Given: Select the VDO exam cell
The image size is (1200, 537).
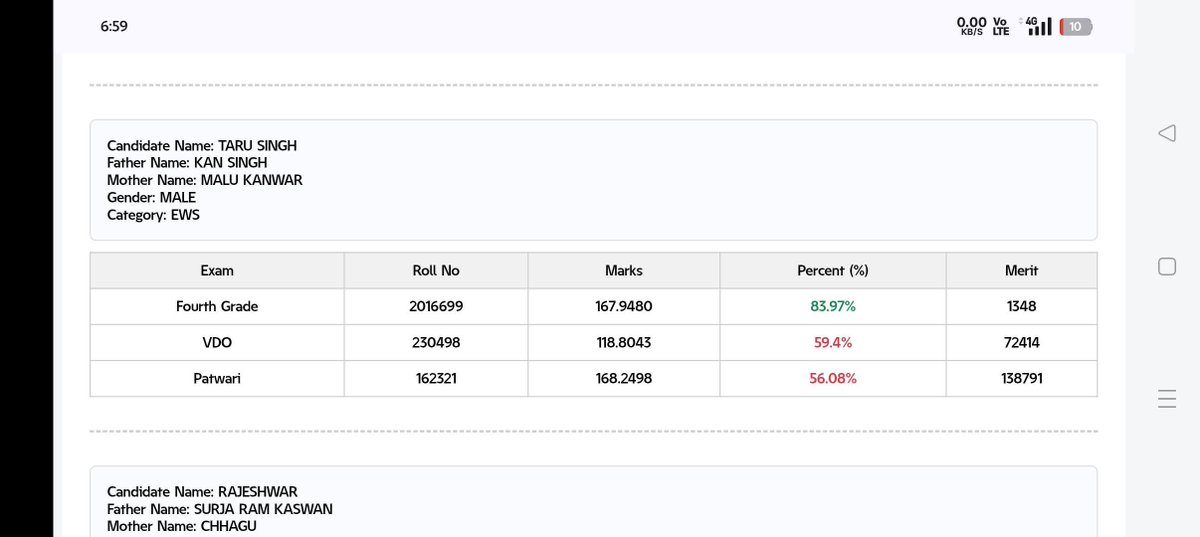Looking at the screenshot, I should coord(217,343).
